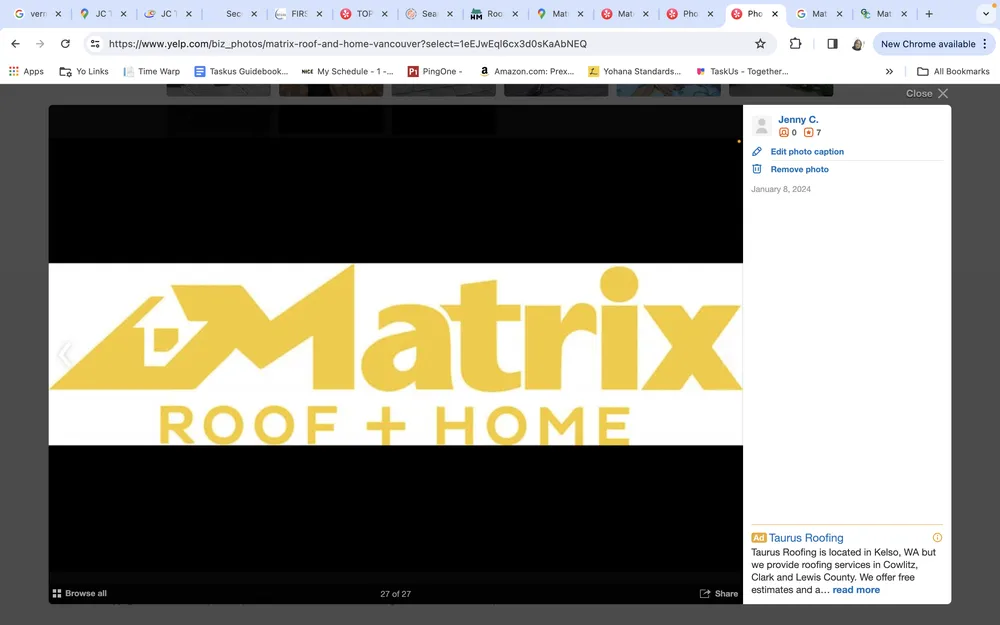Toggle the bookmark star for this page
This screenshot has height=625, width=1000.
pyautogui.click(x=760, y=43)
